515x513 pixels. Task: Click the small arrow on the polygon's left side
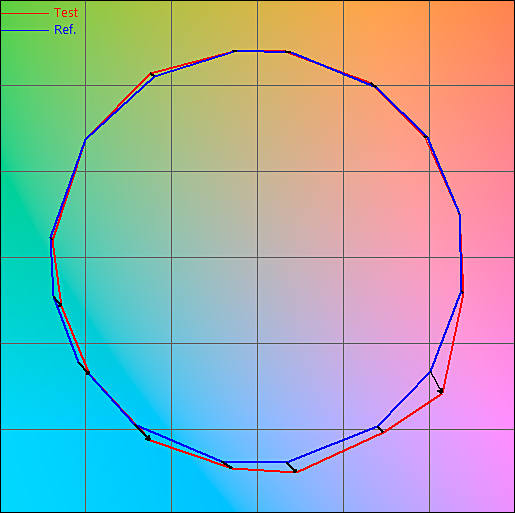(57, 301)
